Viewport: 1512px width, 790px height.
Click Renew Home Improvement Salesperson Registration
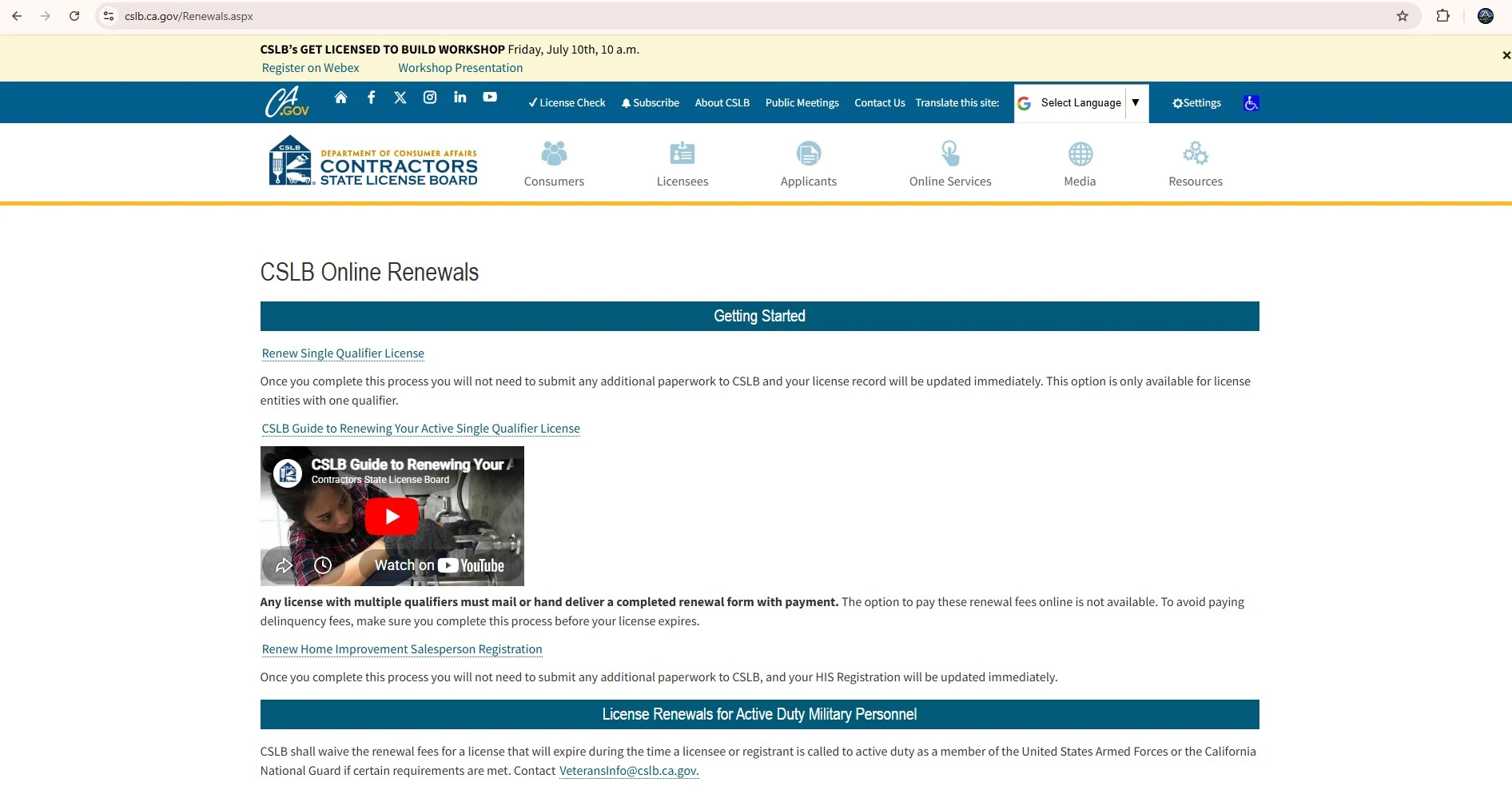402,649
